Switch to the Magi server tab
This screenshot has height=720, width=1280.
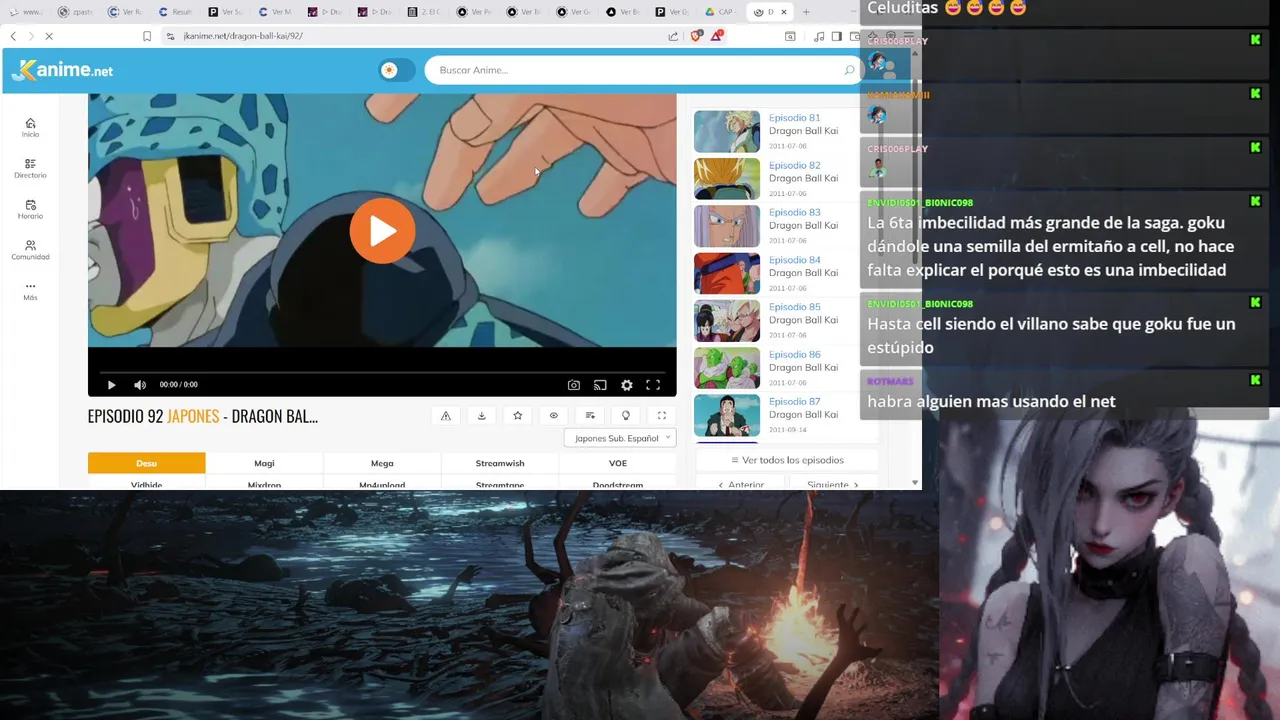point(264,463)
